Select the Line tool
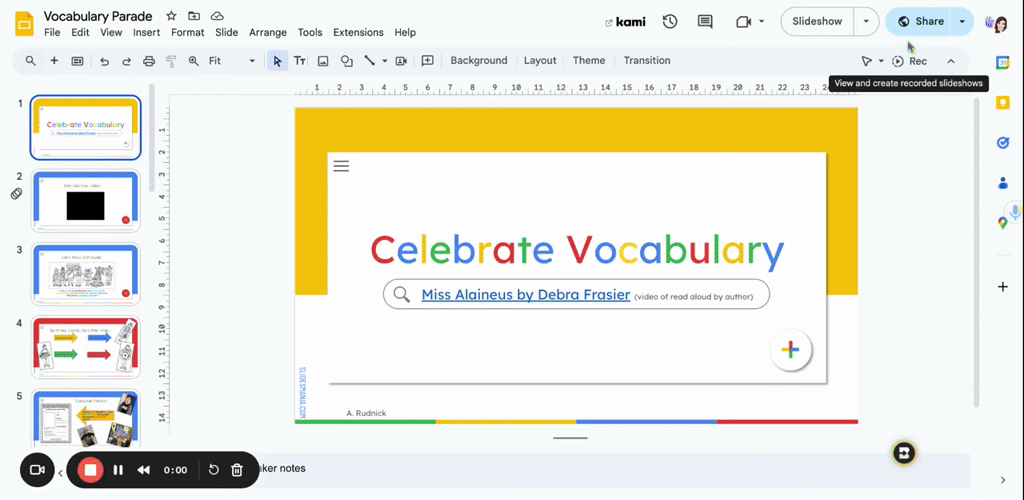 click(370, 61)
